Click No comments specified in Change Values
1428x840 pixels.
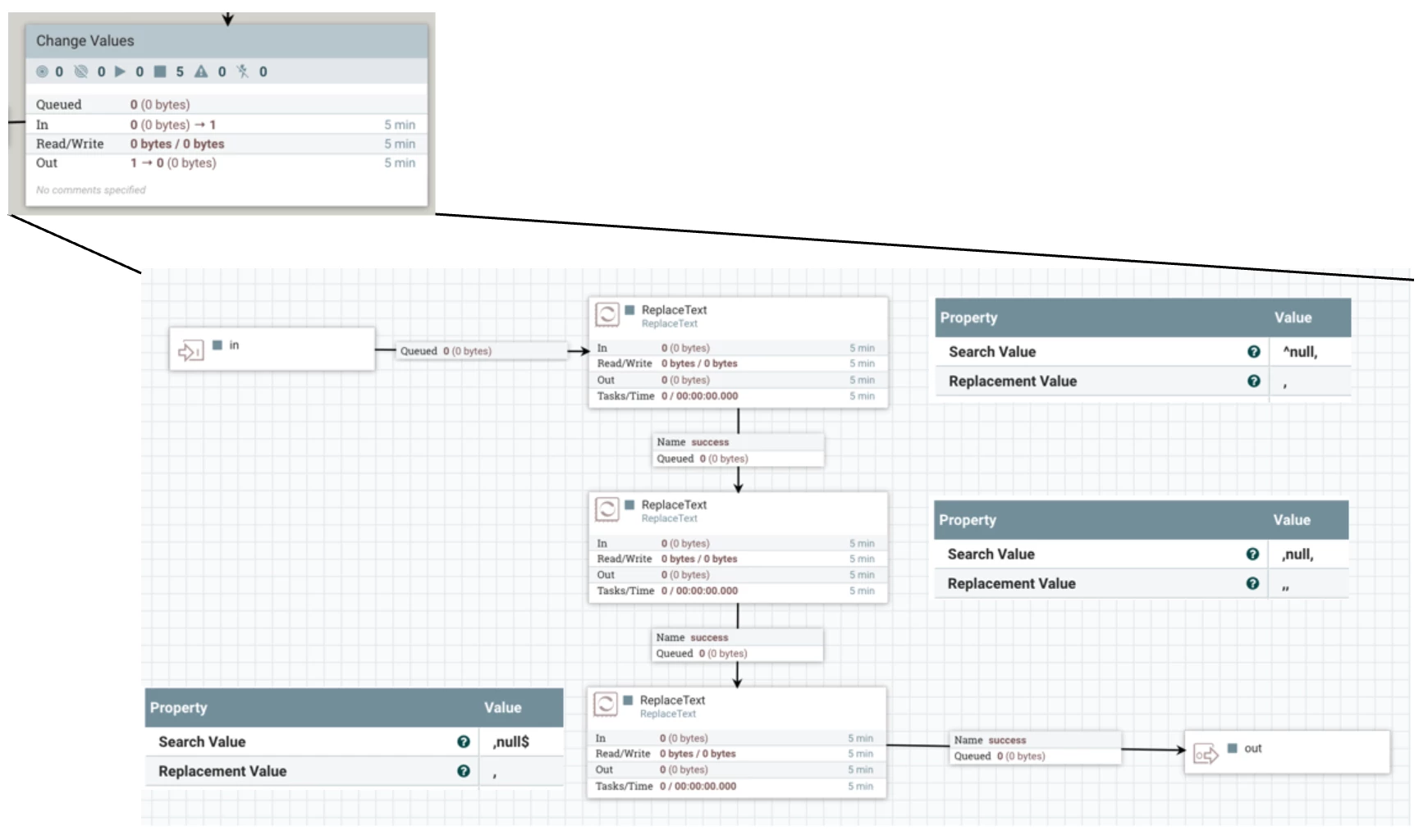[90, 189]
